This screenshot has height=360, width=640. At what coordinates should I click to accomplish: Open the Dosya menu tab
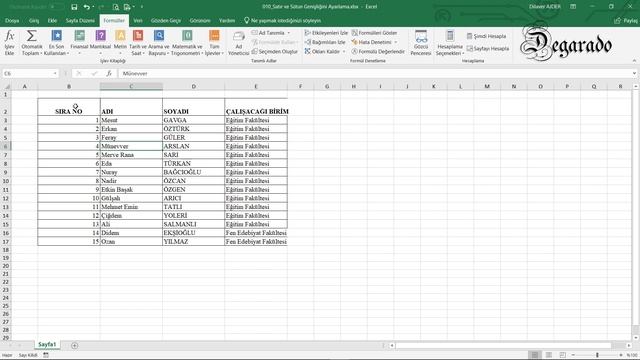(x=12, y=20)
